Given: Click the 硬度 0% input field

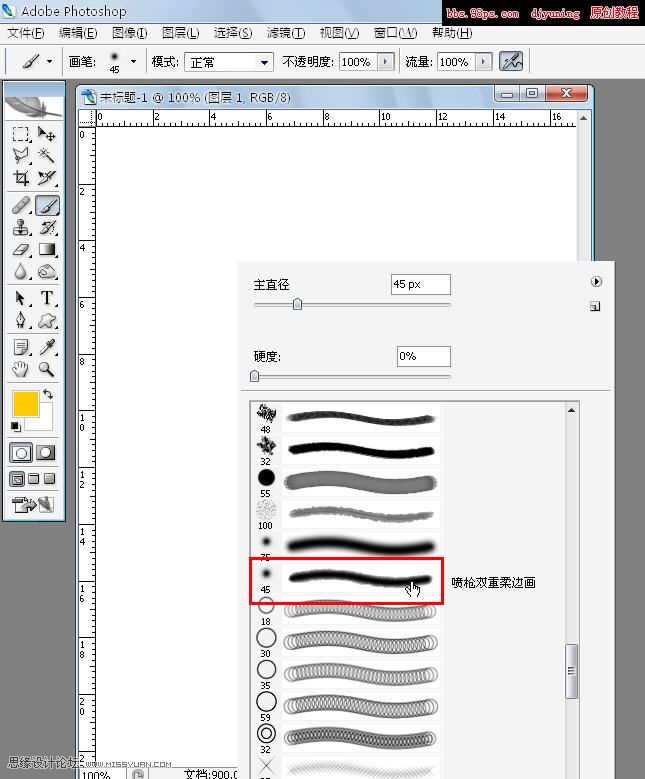Looking at the screenshot, I should pos(424,356).
